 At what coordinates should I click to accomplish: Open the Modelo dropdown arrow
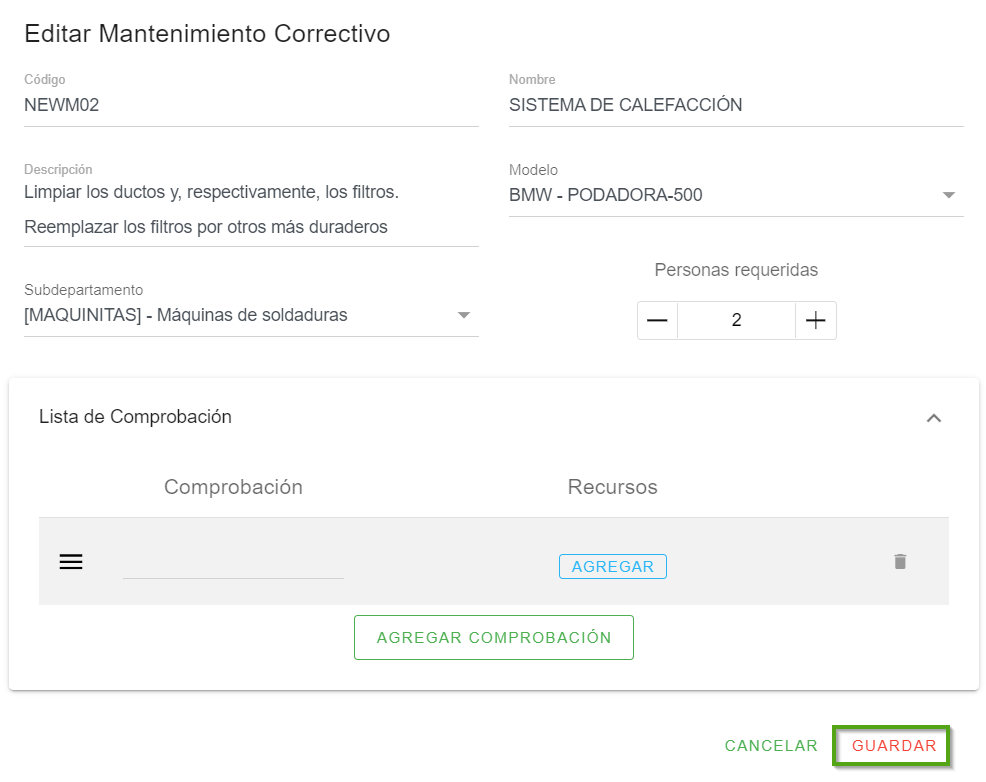tap(949, 196)
